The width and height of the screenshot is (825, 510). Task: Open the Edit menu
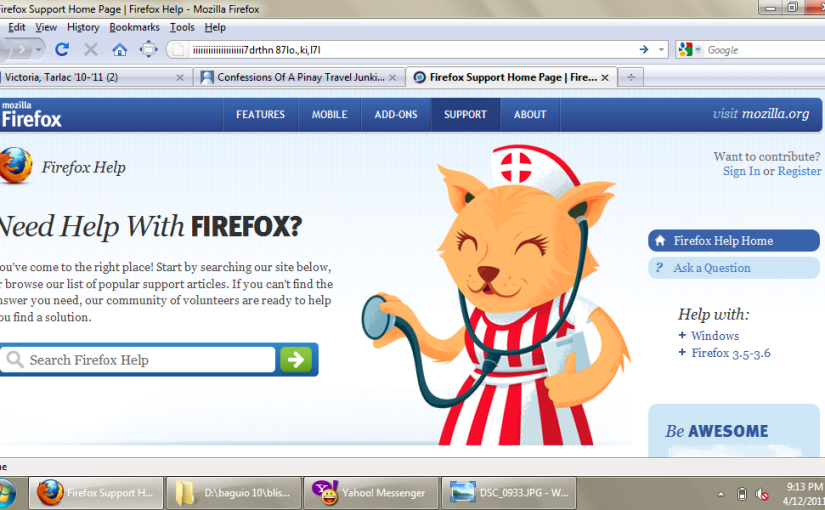(16, 27)
